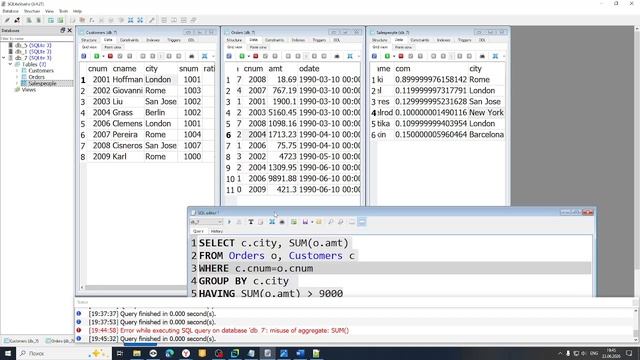Image resolution: width=640 pixels, height=360 pixels.
Task: Insert a row in the Salespeople window
Action: coord(387,56)
